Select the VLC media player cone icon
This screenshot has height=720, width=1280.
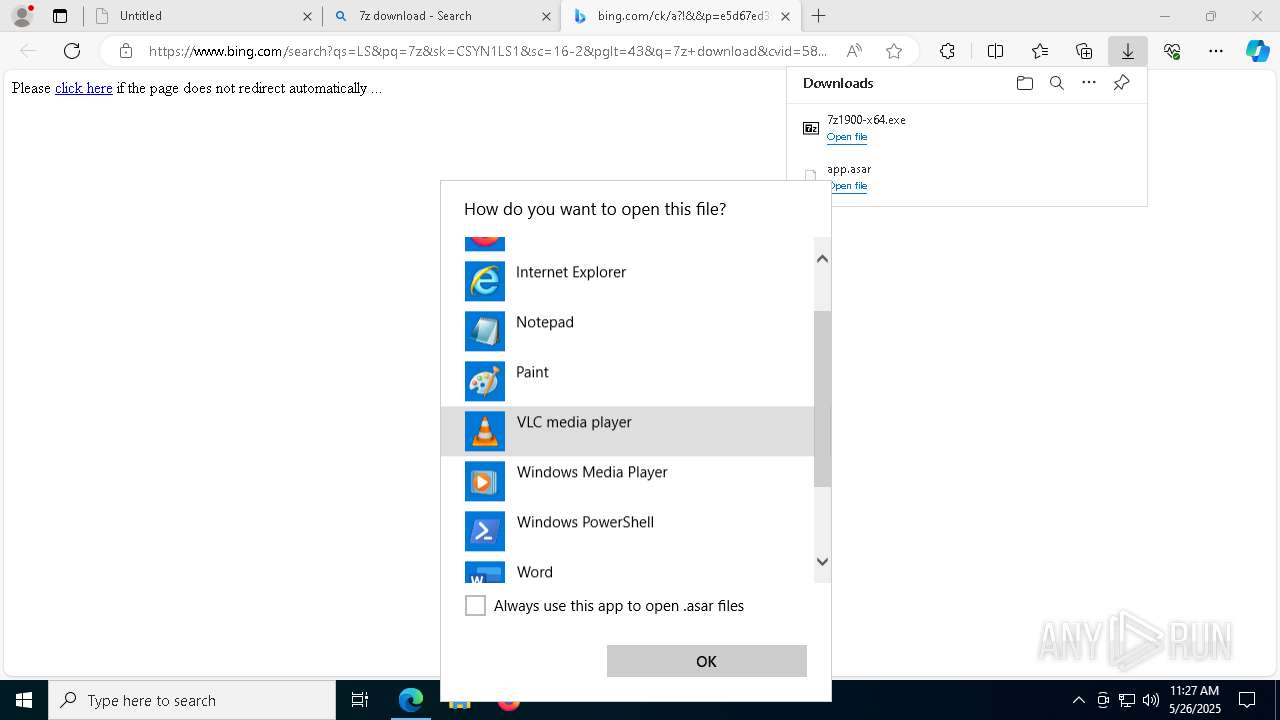[485, 431]
